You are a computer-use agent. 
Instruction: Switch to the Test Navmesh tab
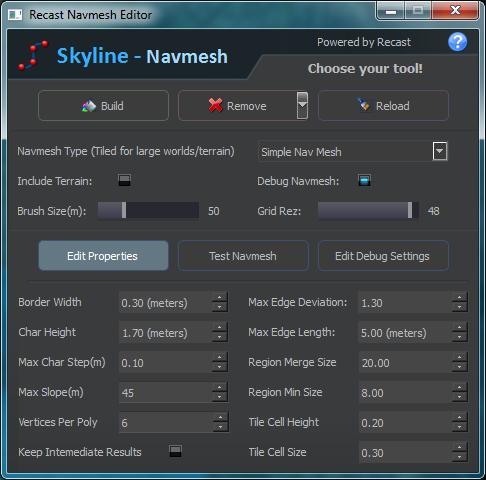coord(243,256)
